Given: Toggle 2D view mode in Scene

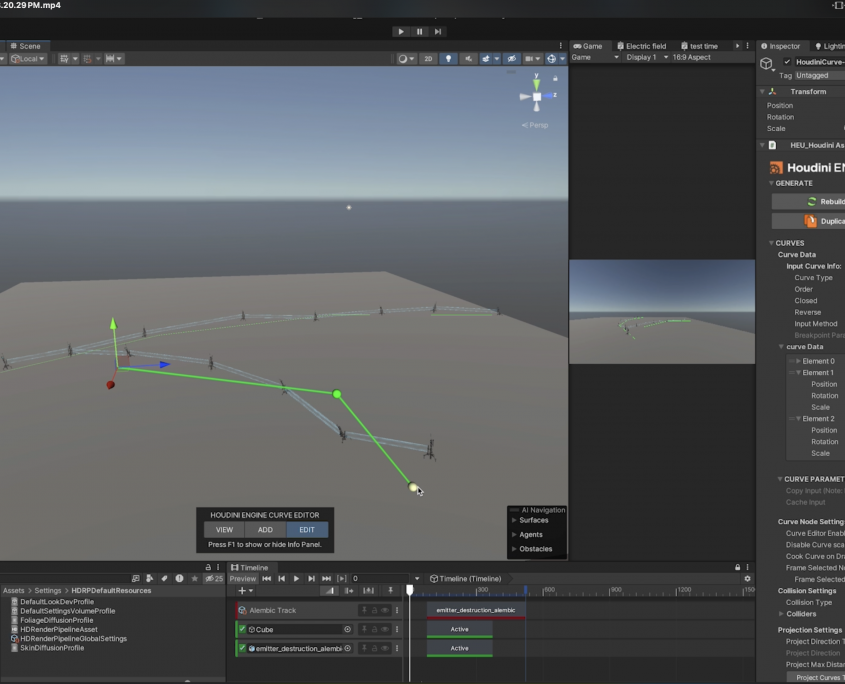Looking at the screenshot, I should coord(428,59).
